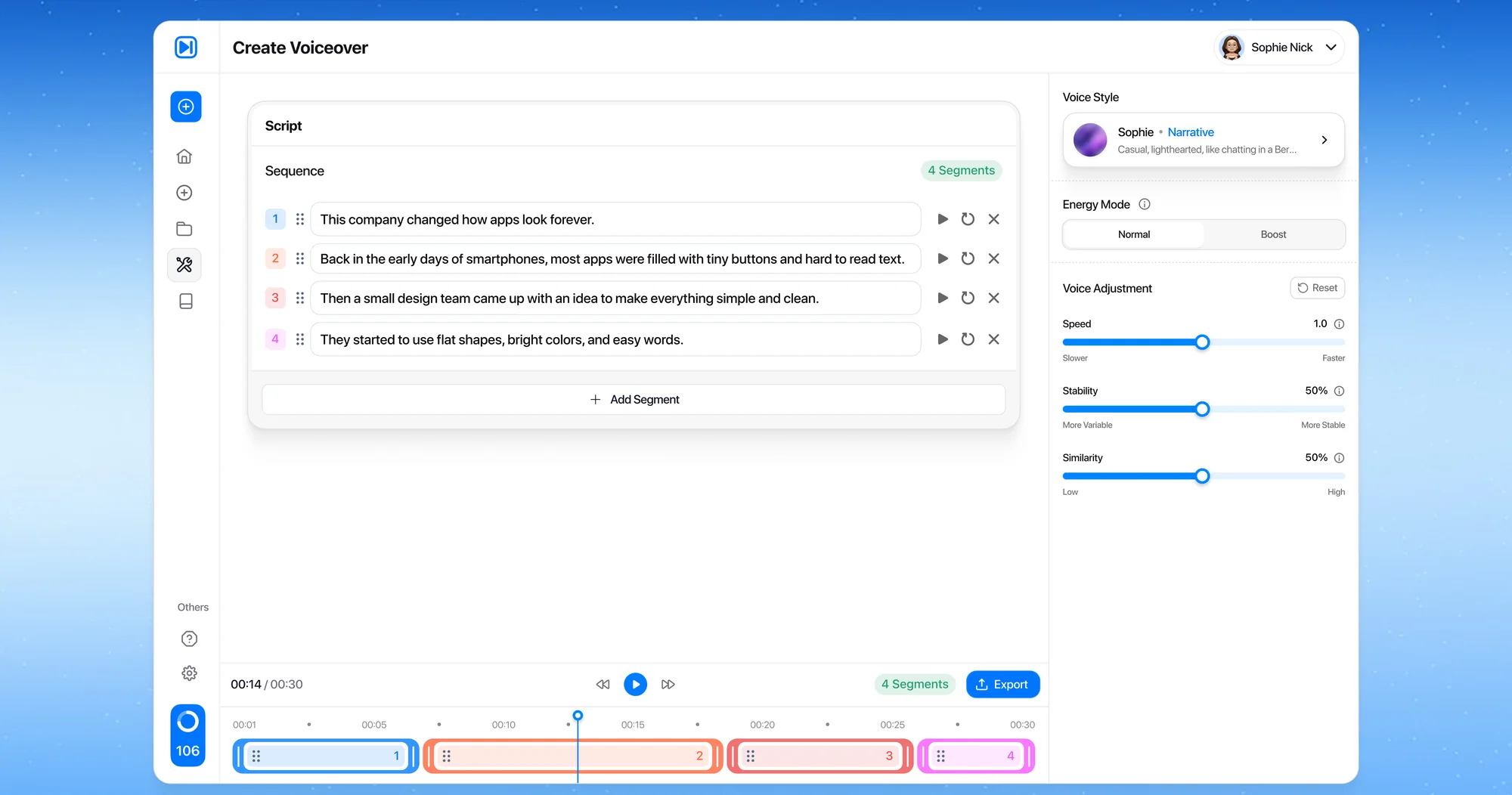Delete segment 3 from the sequence

click(994, 299)
